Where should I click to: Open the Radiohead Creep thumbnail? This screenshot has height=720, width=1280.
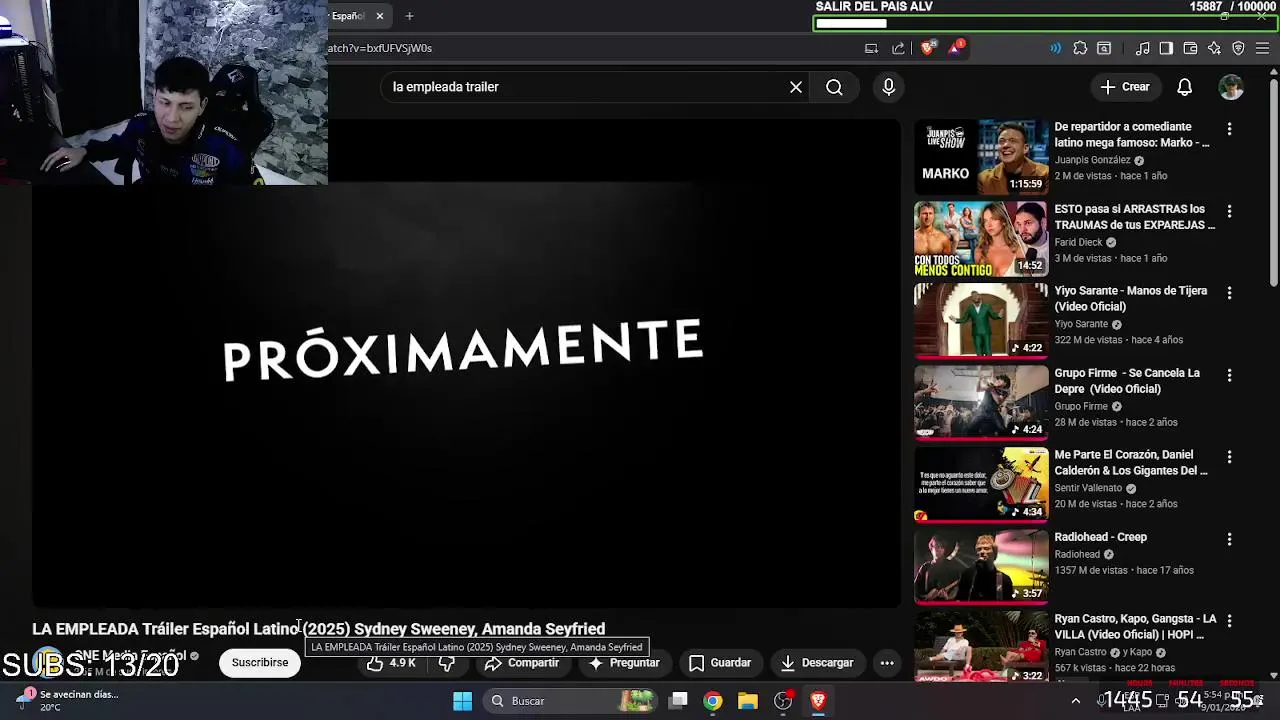pos(981,567)
